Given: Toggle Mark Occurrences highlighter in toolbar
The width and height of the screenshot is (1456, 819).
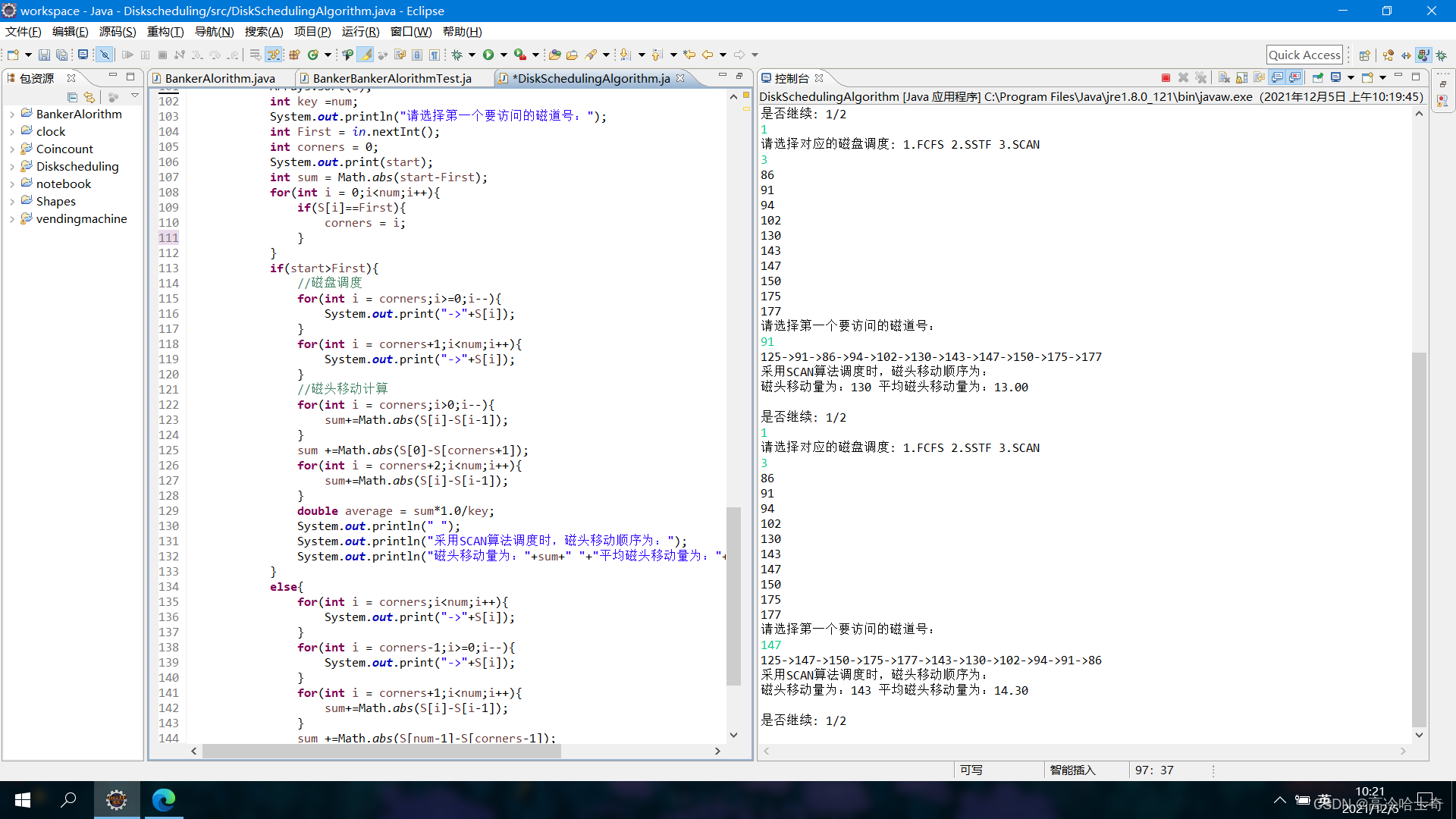Looking at the screenshot, I should 366,55.
